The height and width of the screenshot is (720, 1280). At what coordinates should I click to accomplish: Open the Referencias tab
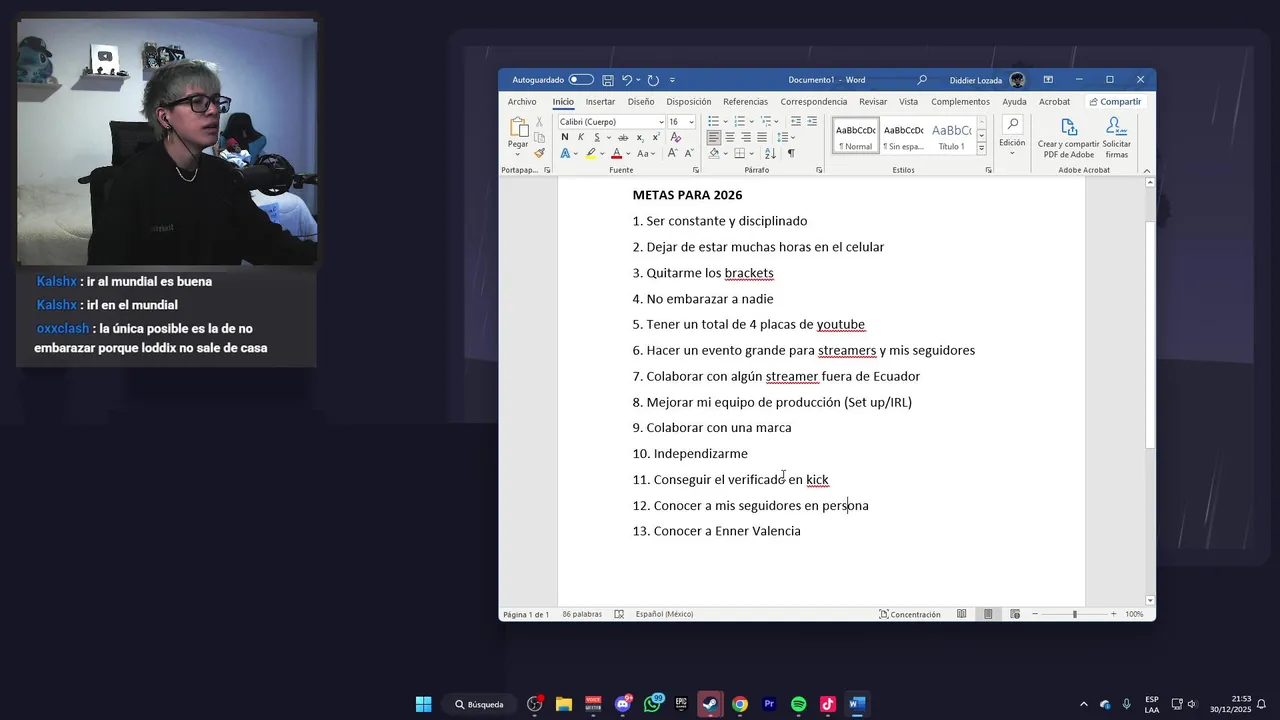[746, 102]
